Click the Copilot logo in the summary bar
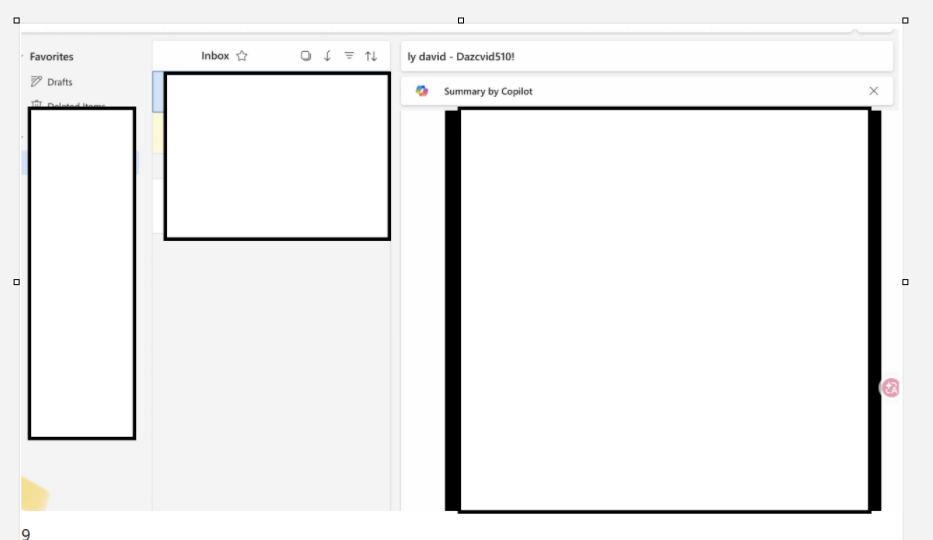 (422, 91)
